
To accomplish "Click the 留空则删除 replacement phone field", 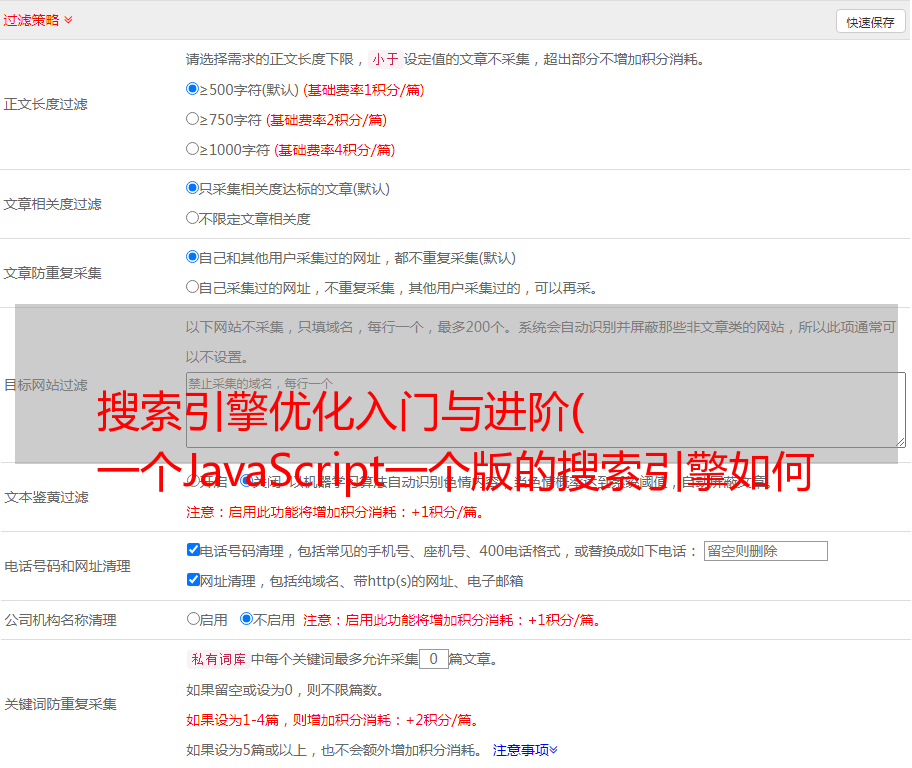I will coord(765,551).
